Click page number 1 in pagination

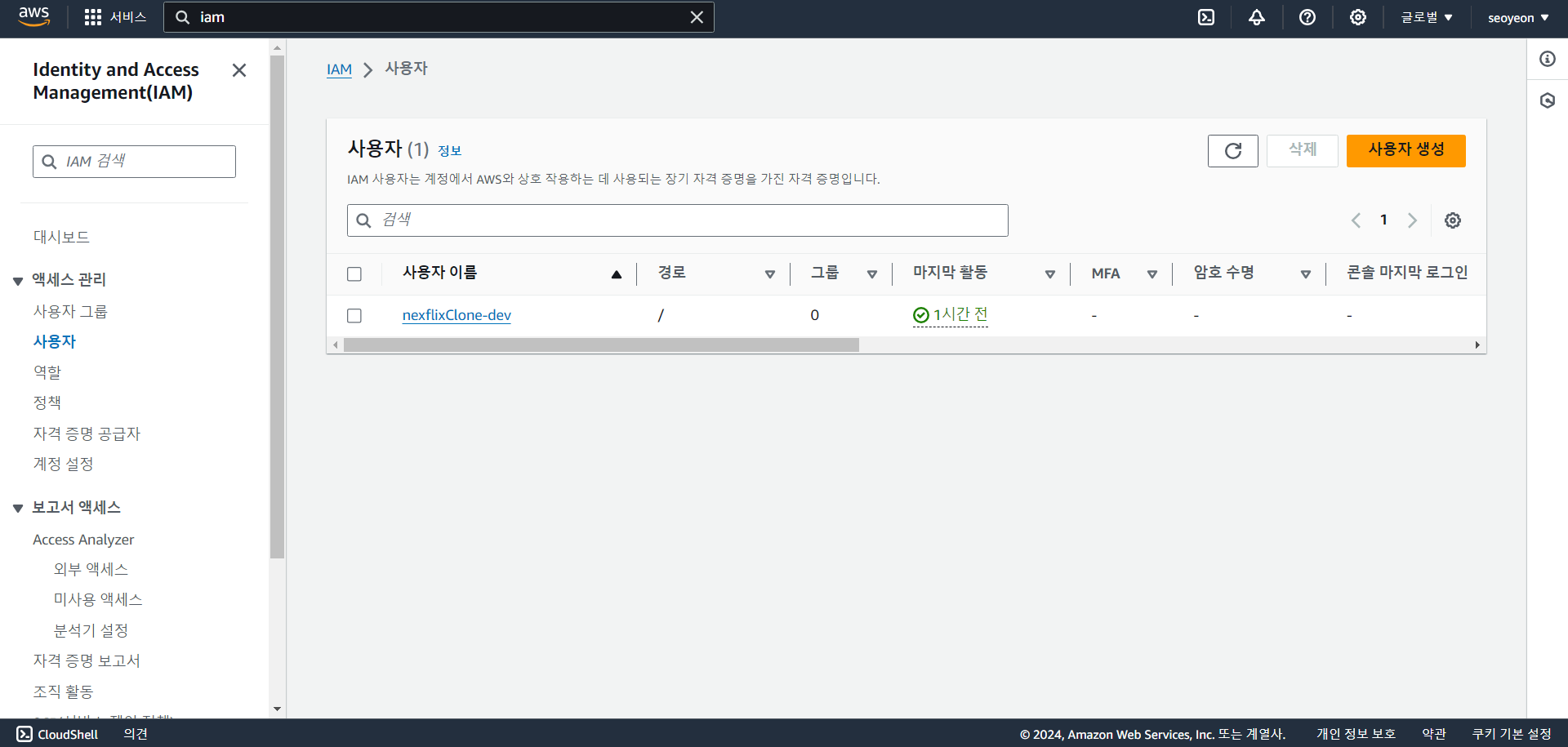click(1383, 220)
